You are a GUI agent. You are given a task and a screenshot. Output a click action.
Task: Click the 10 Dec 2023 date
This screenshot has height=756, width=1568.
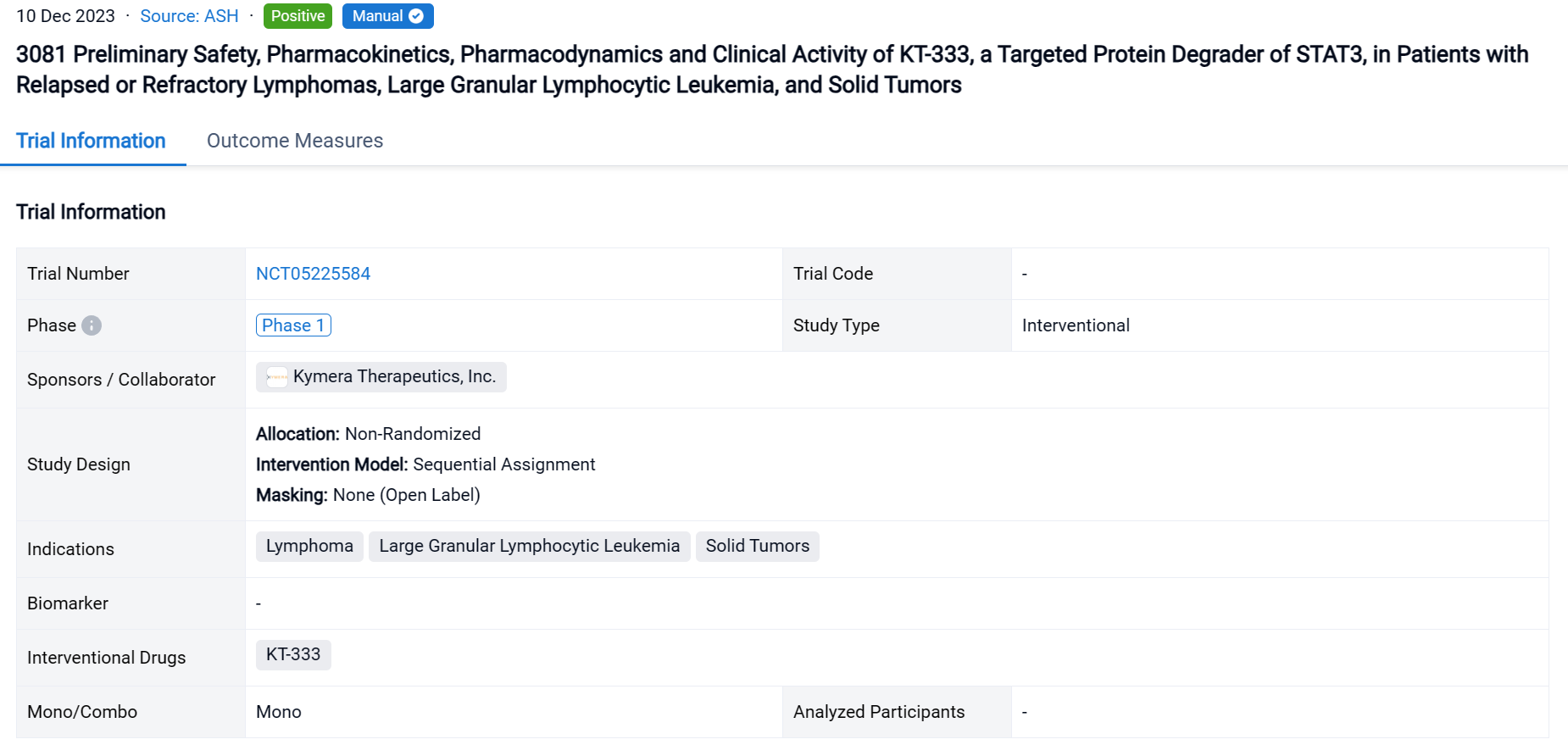pos(65,16)
